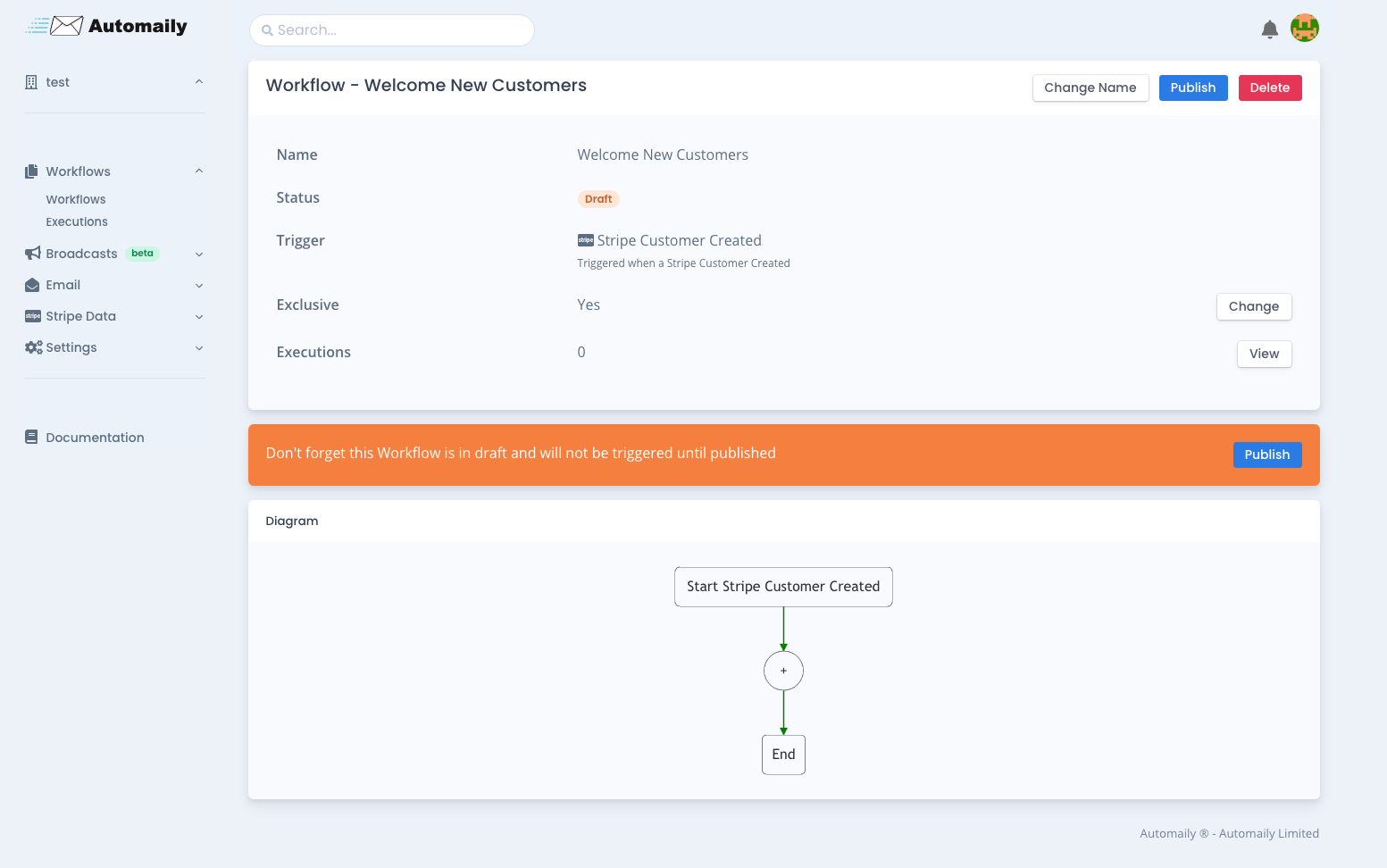
Task: Click the Workflow - Welcome New Customers title
Action: [x=426, y=85]
